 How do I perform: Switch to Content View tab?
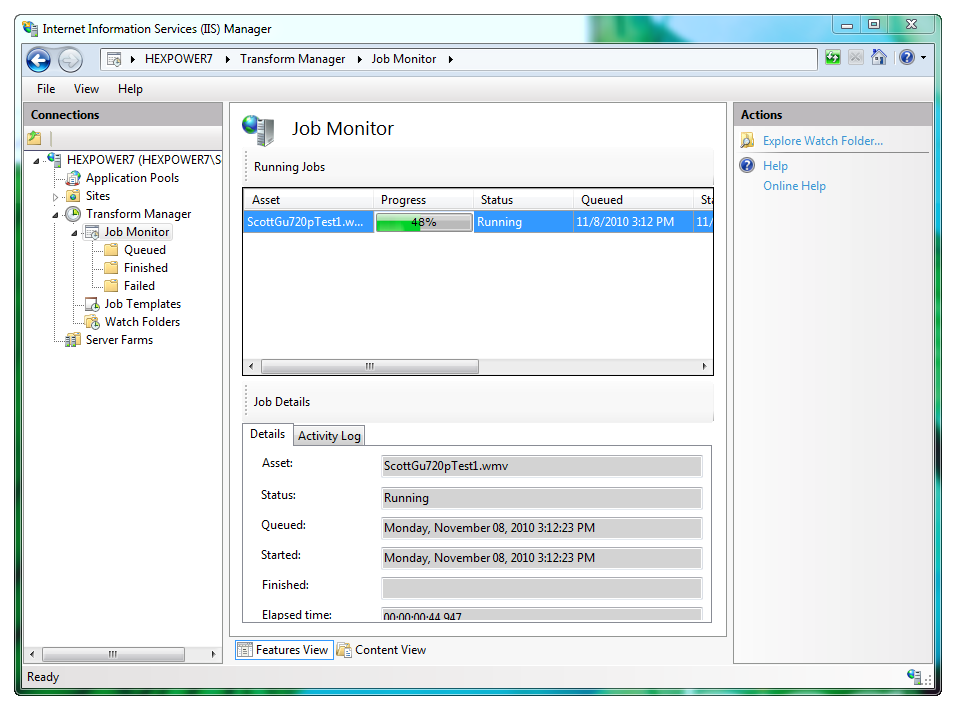point(381,650)
